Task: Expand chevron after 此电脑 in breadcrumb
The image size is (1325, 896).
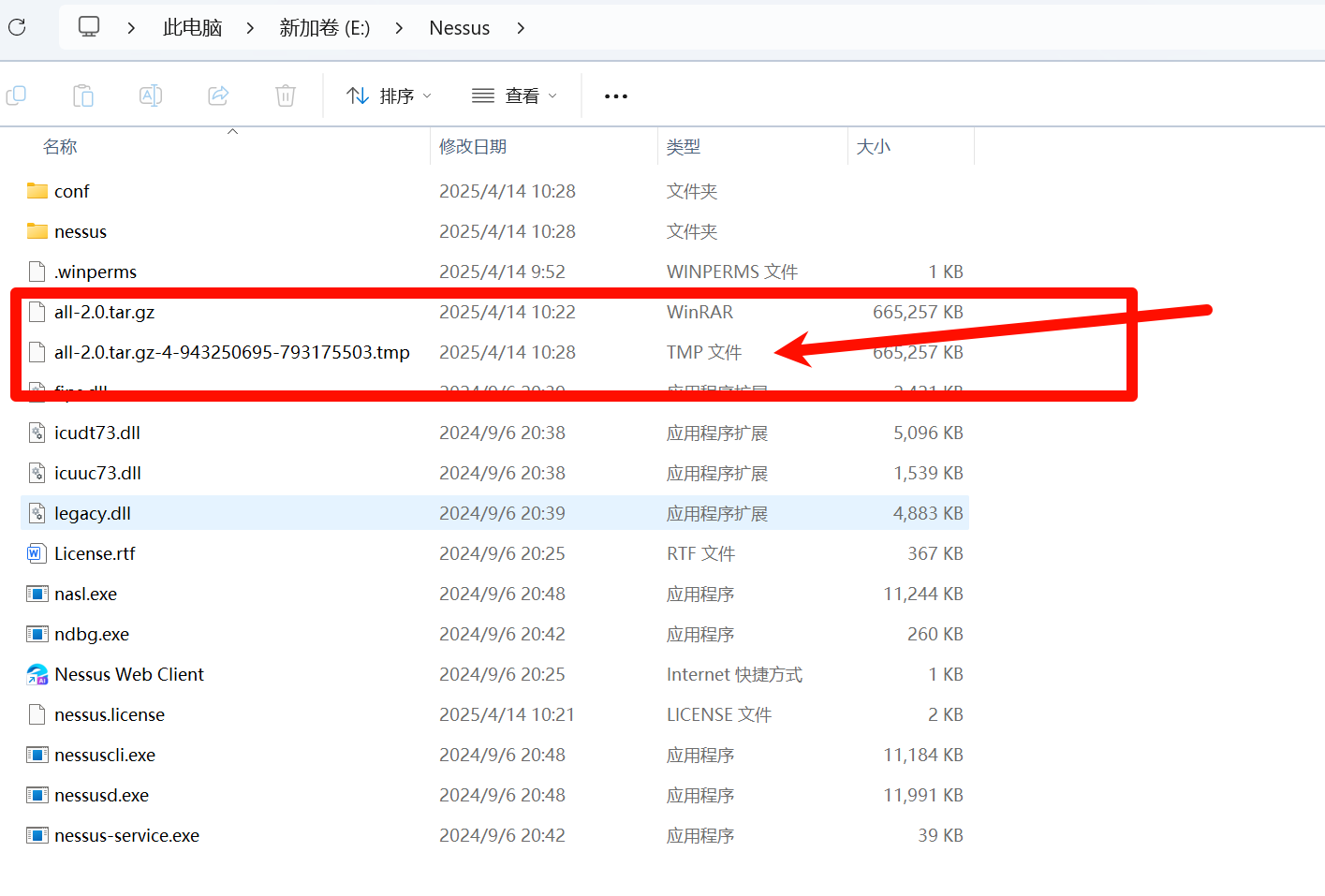Action: [x=250, y=28]
